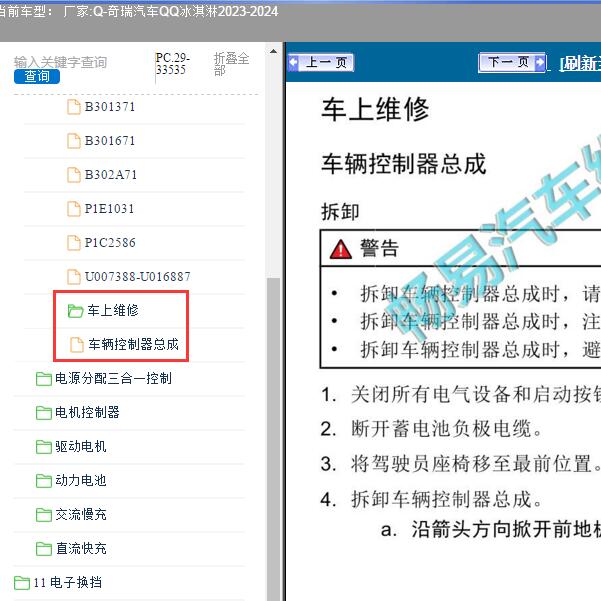
Task: Click the folder icon beside 电机控制器
Action: 44,413
